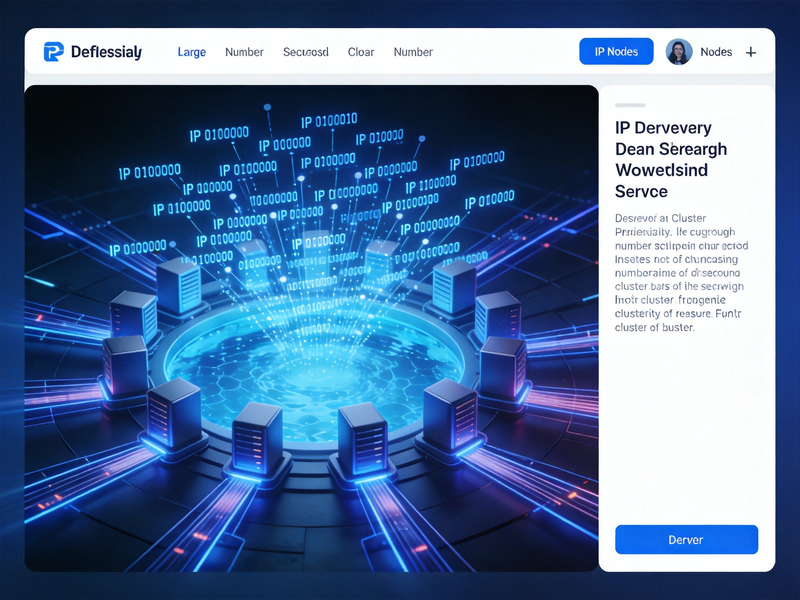Open the user profile avatar
This screenshot has height=600, width=800.
(679, 52)
